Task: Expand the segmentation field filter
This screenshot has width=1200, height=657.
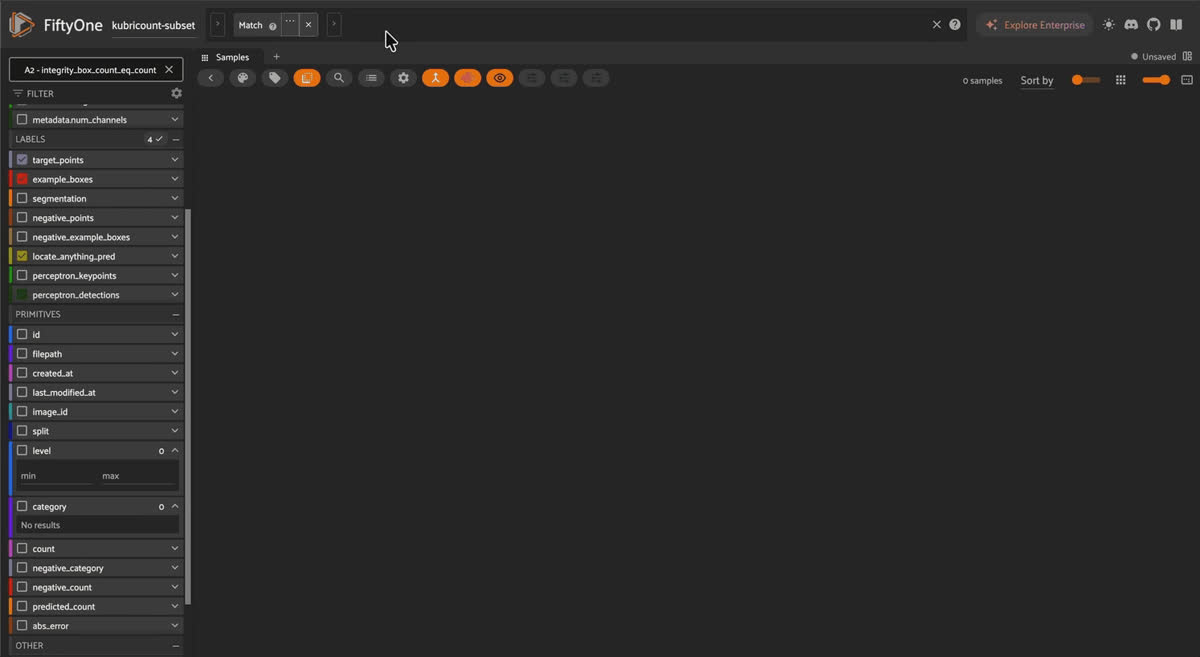Action: (175, 199)
